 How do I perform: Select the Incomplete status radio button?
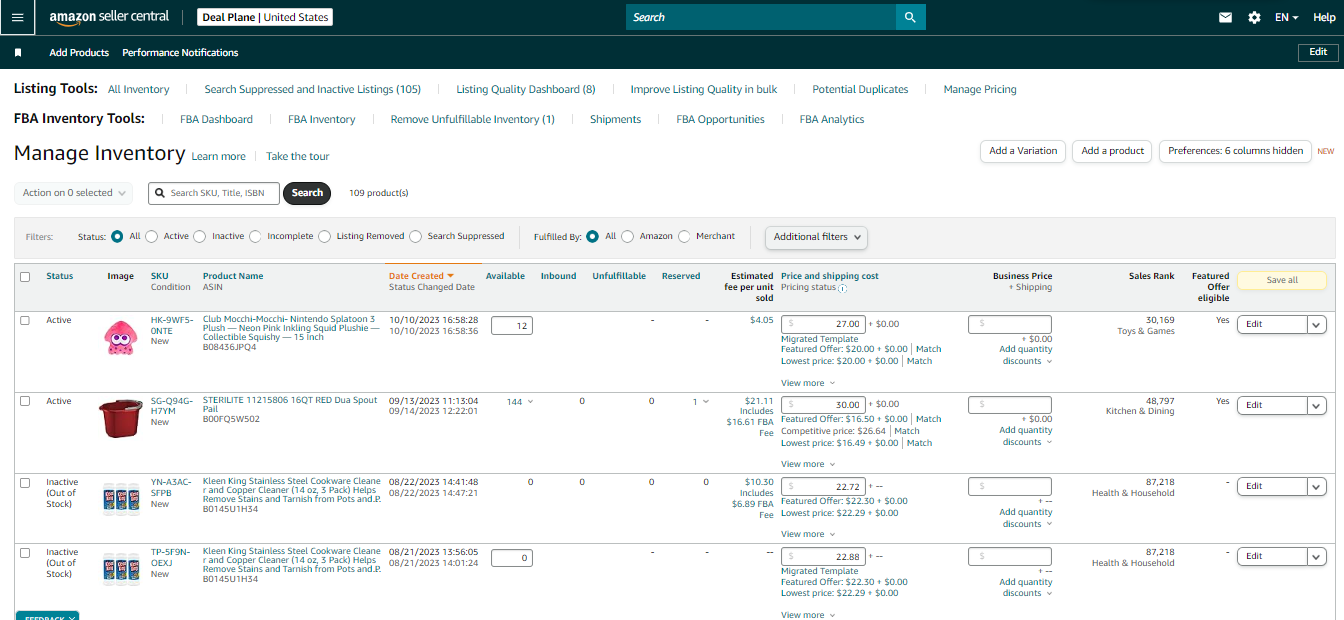click(255, 237)
